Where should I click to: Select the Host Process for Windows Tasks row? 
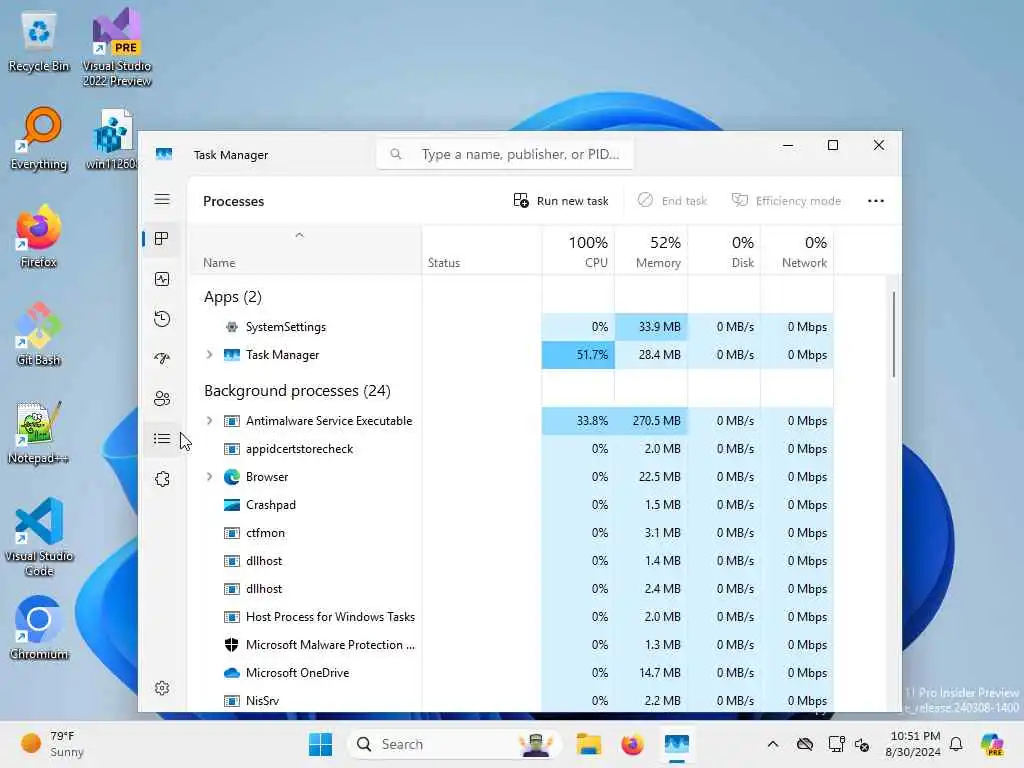[511, 616]
